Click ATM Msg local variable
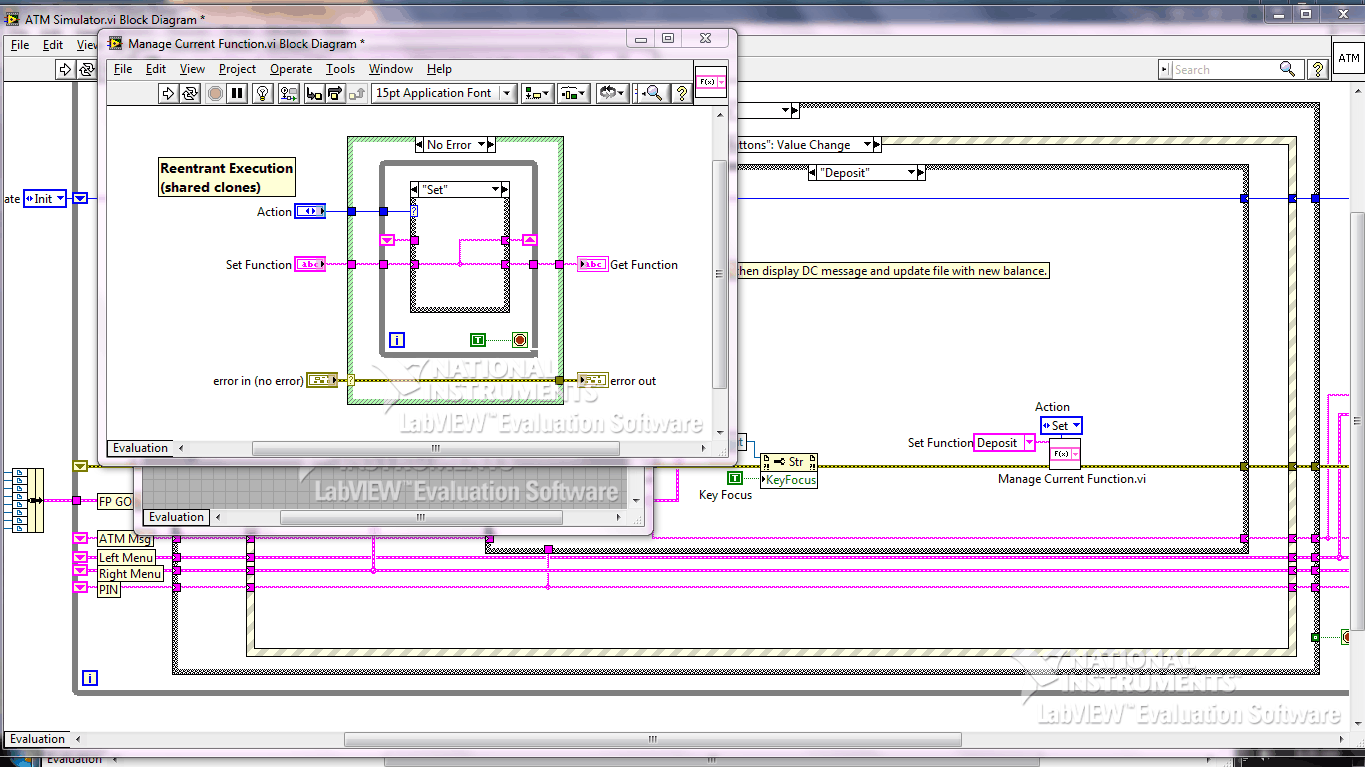Image resolution: width=1365 pixels, height=767 pixels. coord(125,539)
